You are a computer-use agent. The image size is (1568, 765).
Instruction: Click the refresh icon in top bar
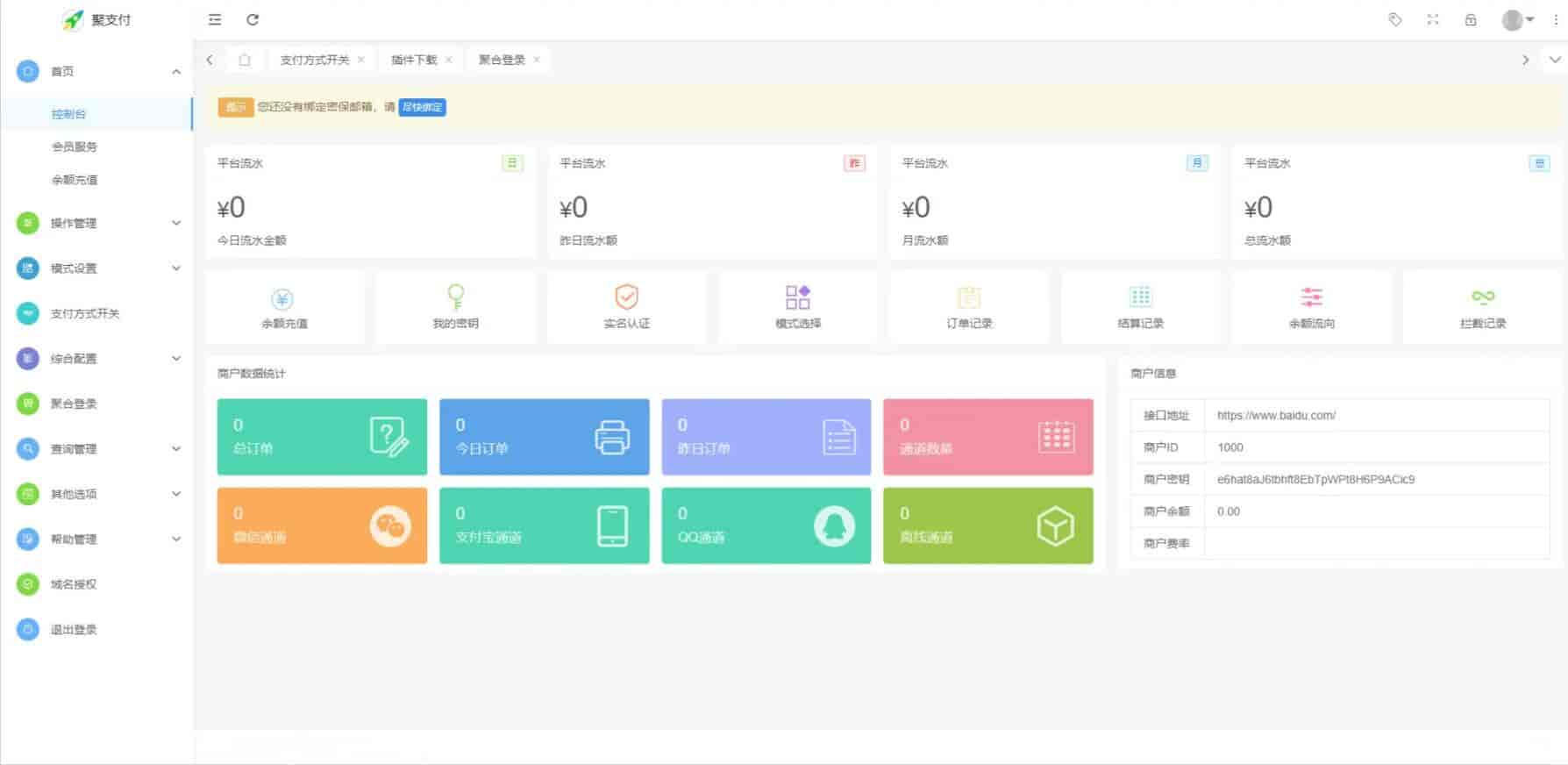tap(253, 19)
